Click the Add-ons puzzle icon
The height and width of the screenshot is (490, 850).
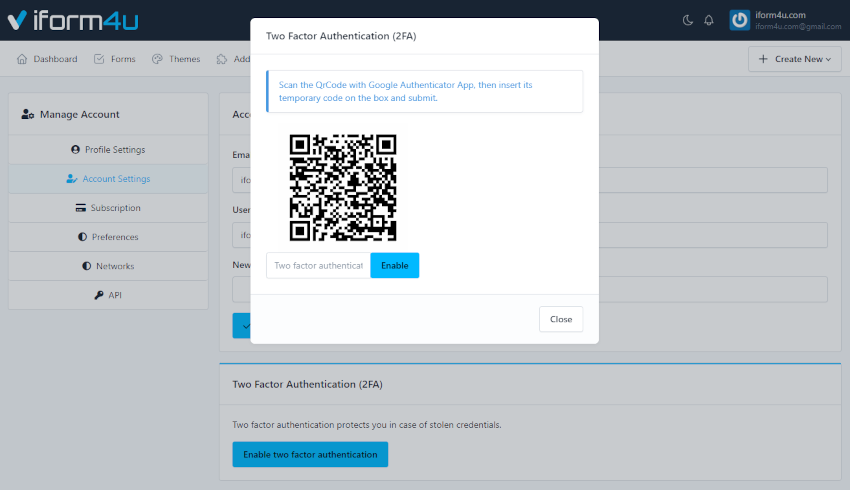(x=222, y=59)
